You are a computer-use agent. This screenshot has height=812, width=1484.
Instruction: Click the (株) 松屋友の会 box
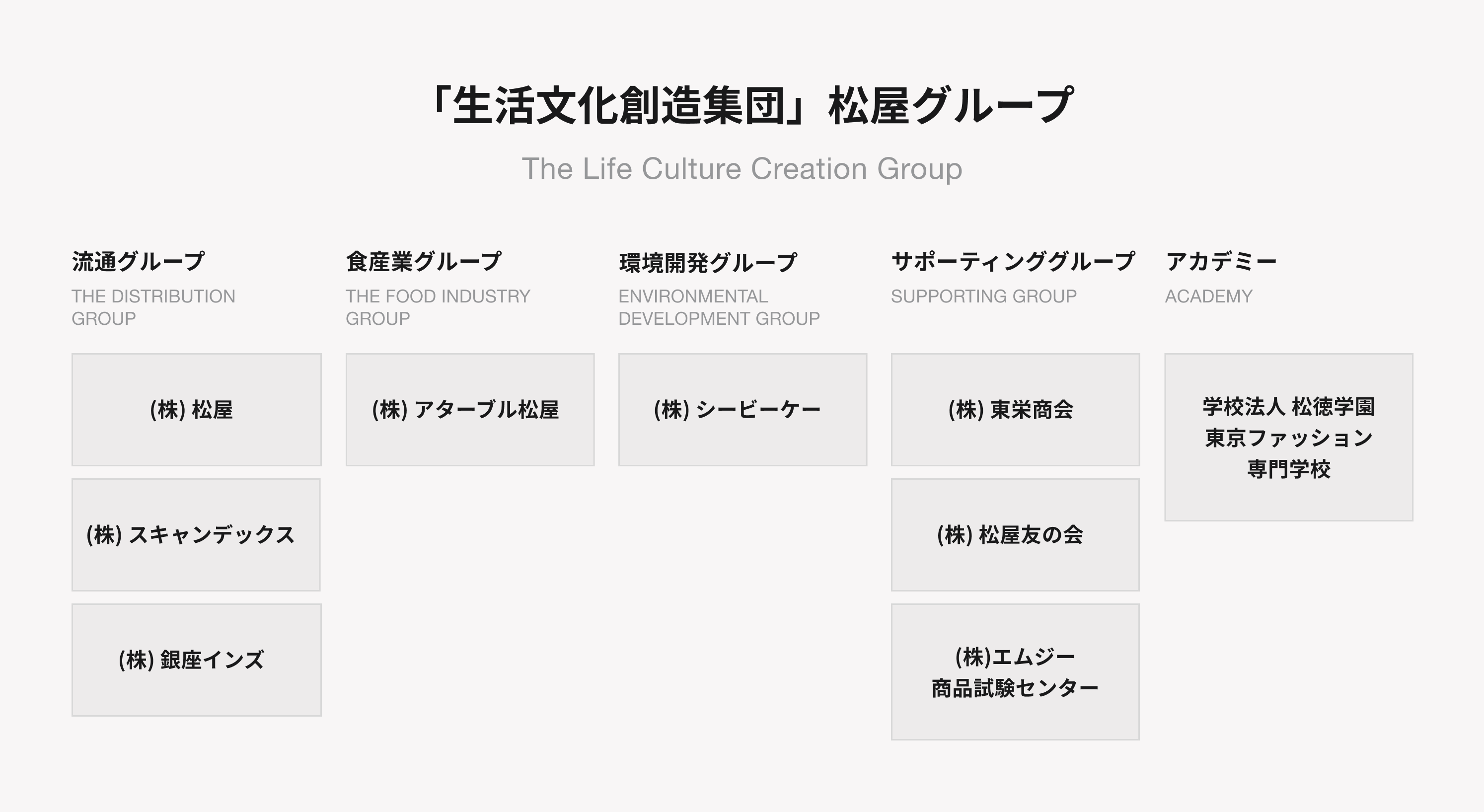[x=1015, y=534]
